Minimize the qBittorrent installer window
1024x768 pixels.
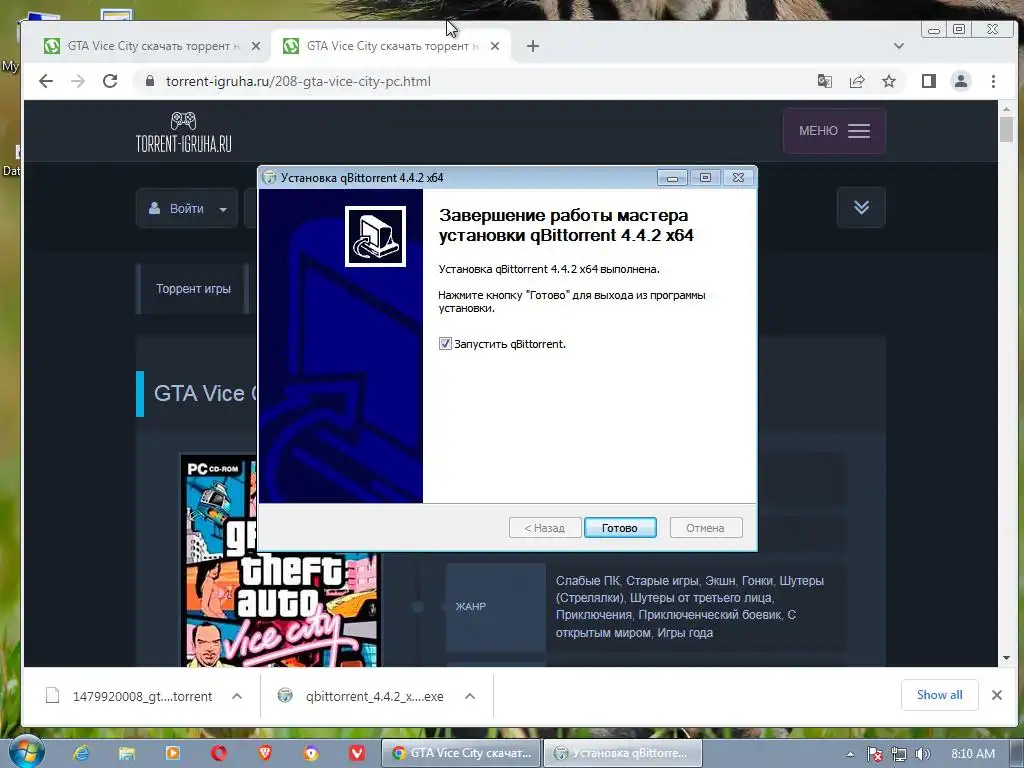click(x=672, y=178)
